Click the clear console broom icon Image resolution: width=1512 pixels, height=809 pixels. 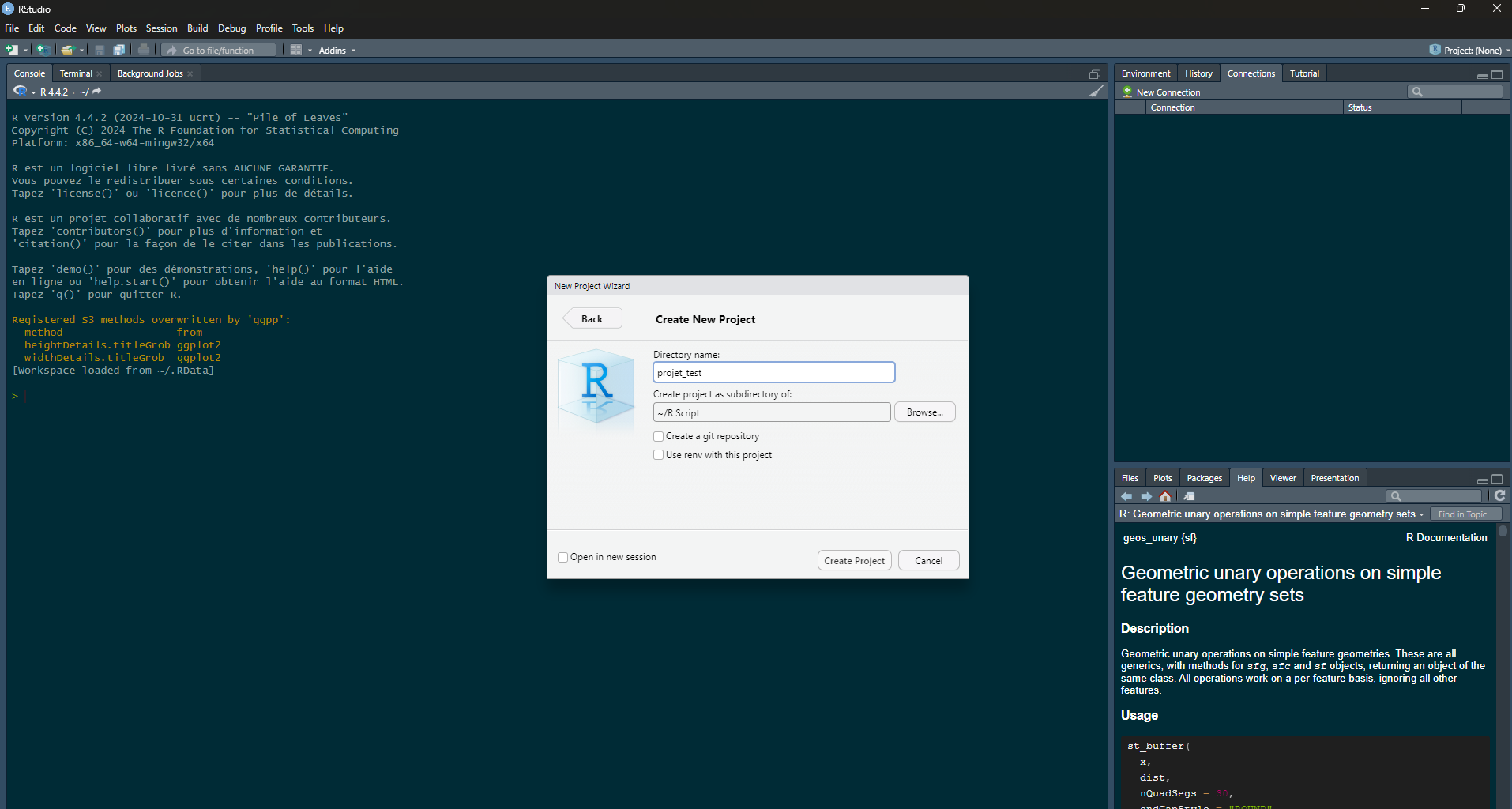point(1096,92)
